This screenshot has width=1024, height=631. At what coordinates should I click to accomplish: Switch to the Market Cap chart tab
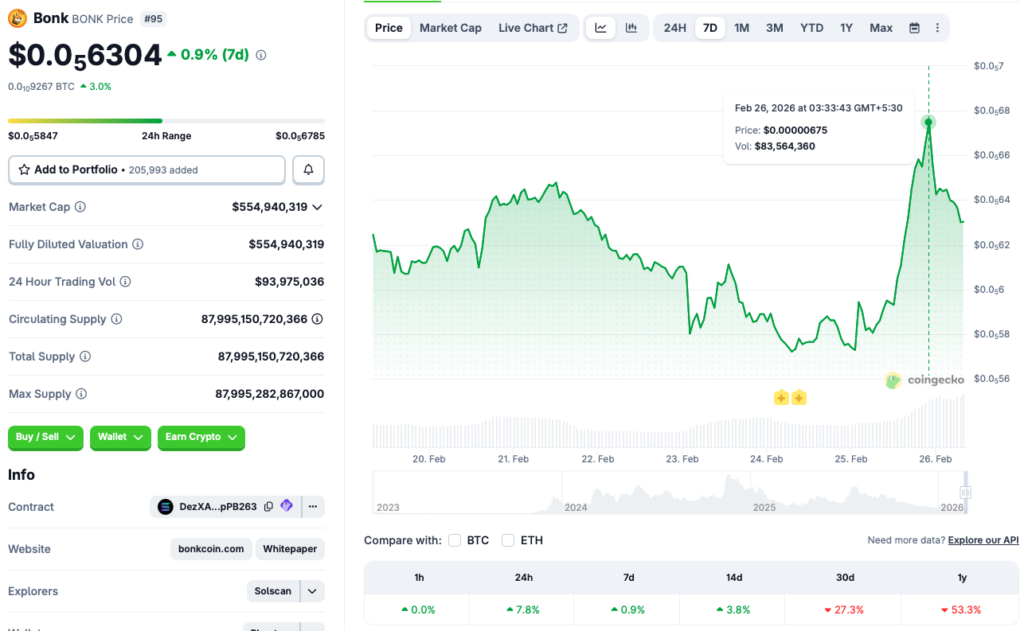(450, 27)
